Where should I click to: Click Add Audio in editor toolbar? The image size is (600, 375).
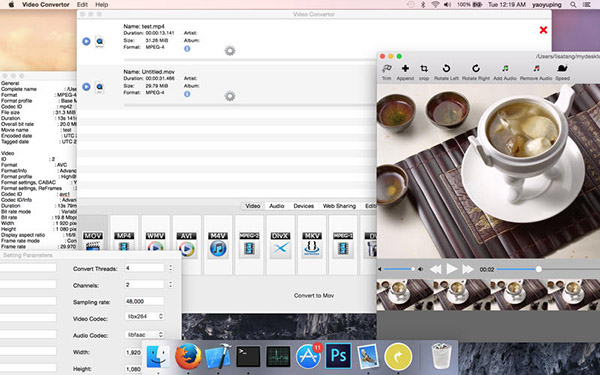point(505,72)
